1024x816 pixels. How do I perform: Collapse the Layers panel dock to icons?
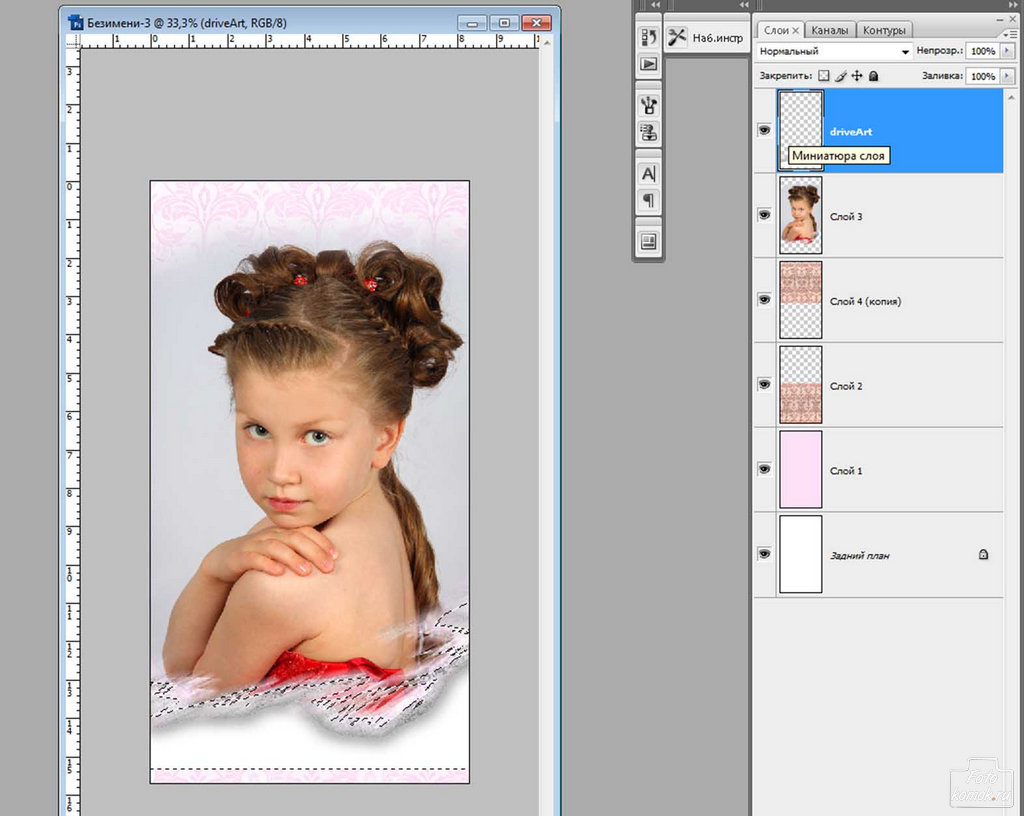click(x=1014, y=5)
